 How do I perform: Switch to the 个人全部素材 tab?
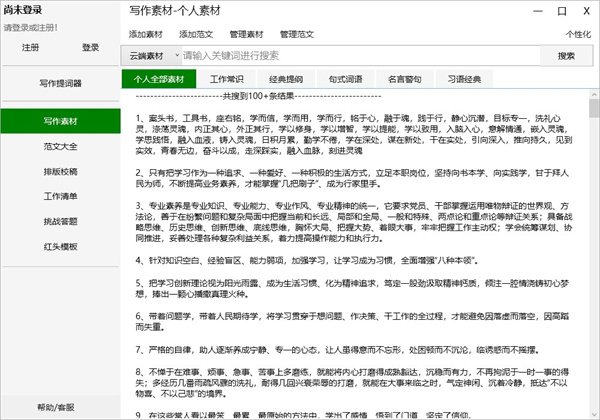pos(153,78)
